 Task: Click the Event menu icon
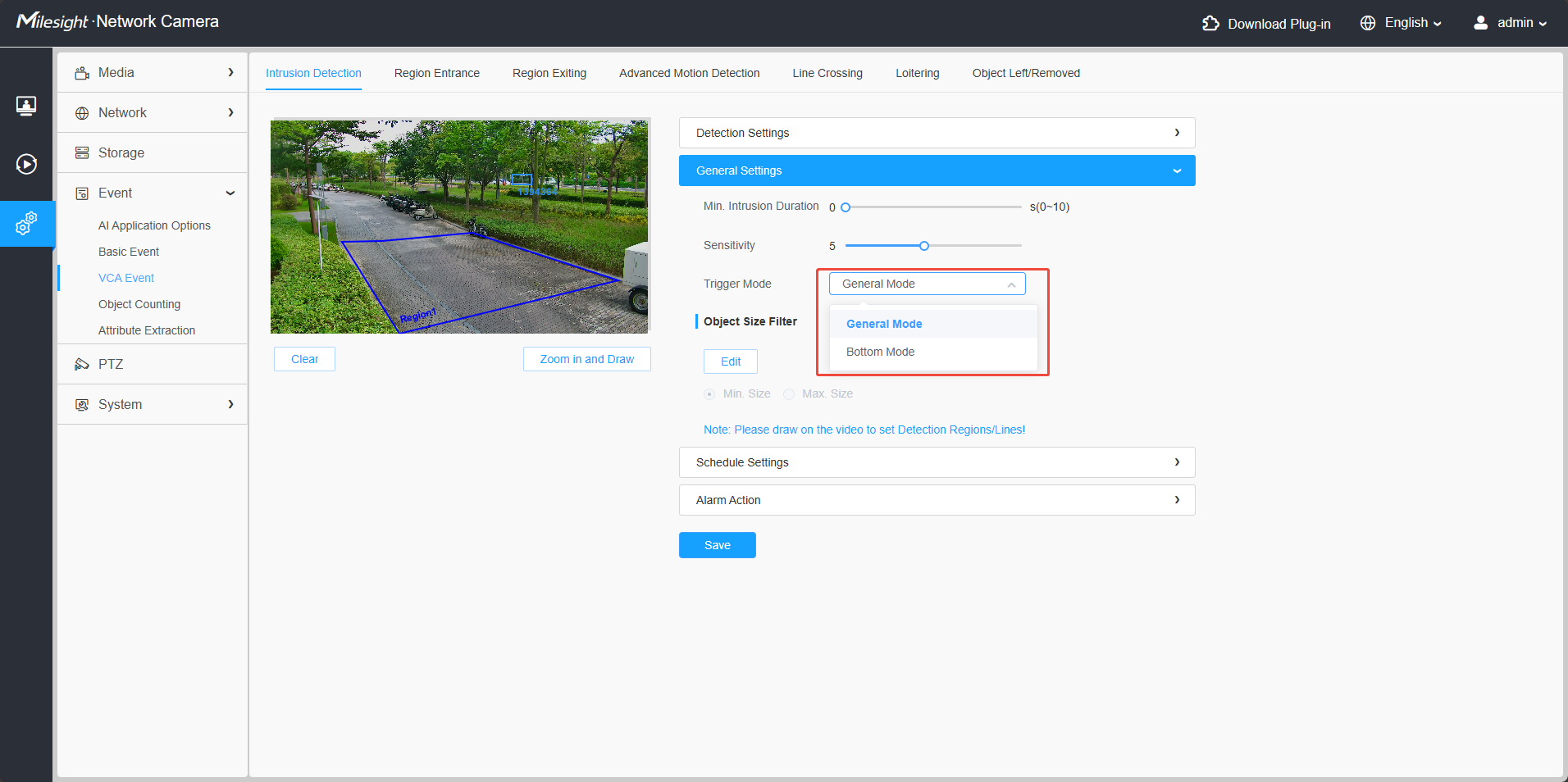pos(82,193)
